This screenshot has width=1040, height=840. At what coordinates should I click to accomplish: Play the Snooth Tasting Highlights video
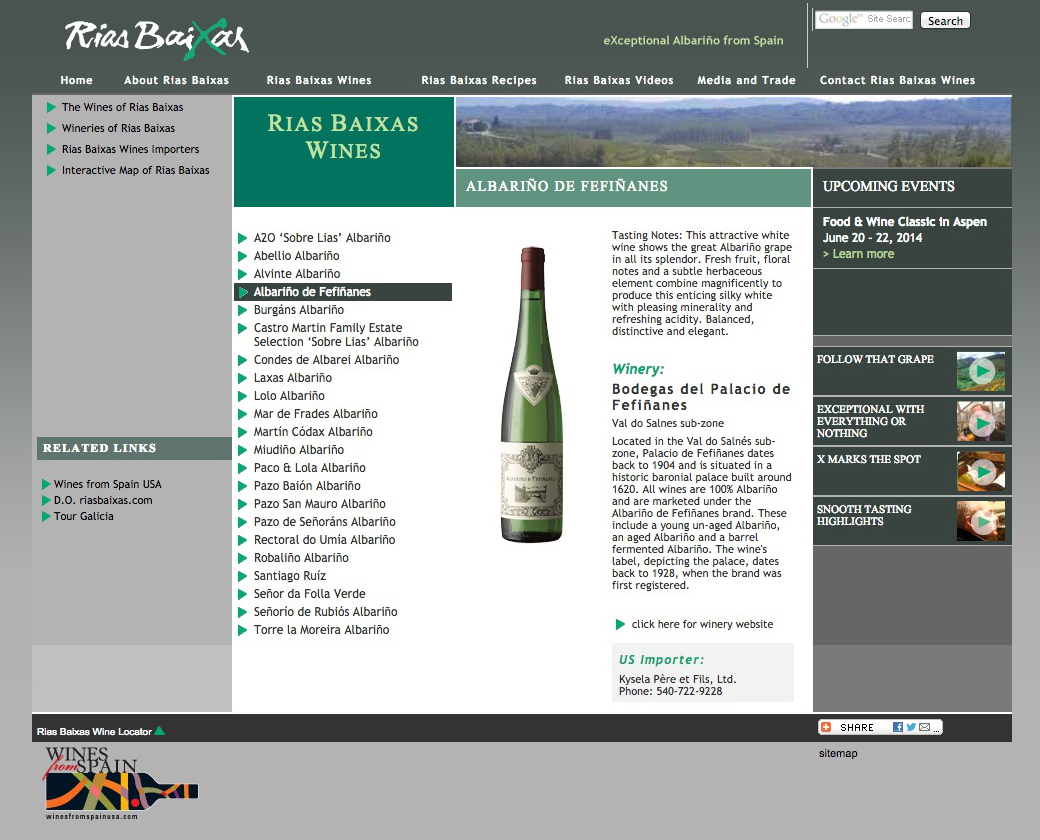pos(980,521)
